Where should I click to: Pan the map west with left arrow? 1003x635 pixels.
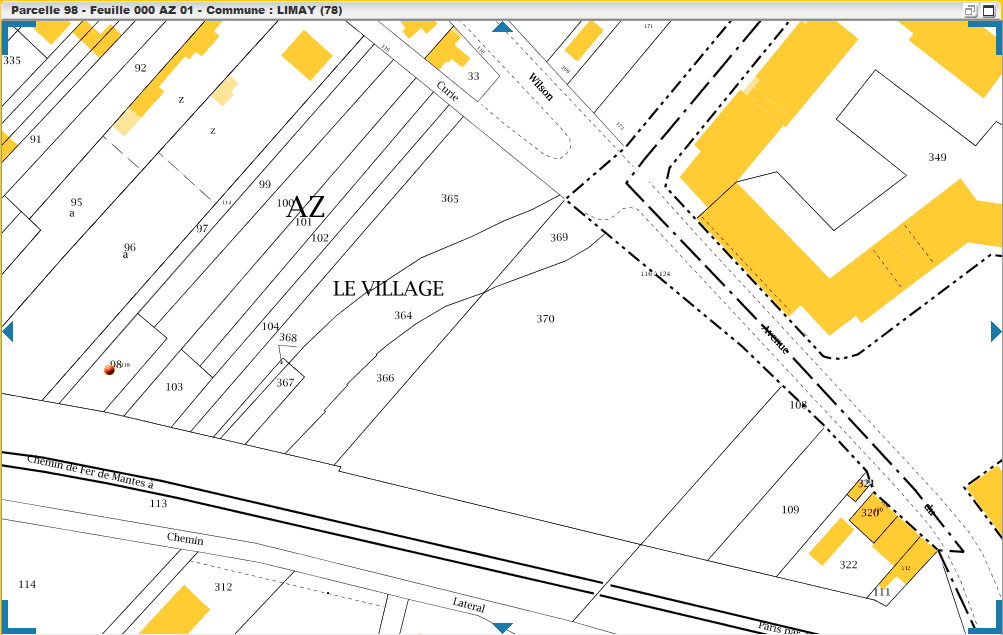7,331
